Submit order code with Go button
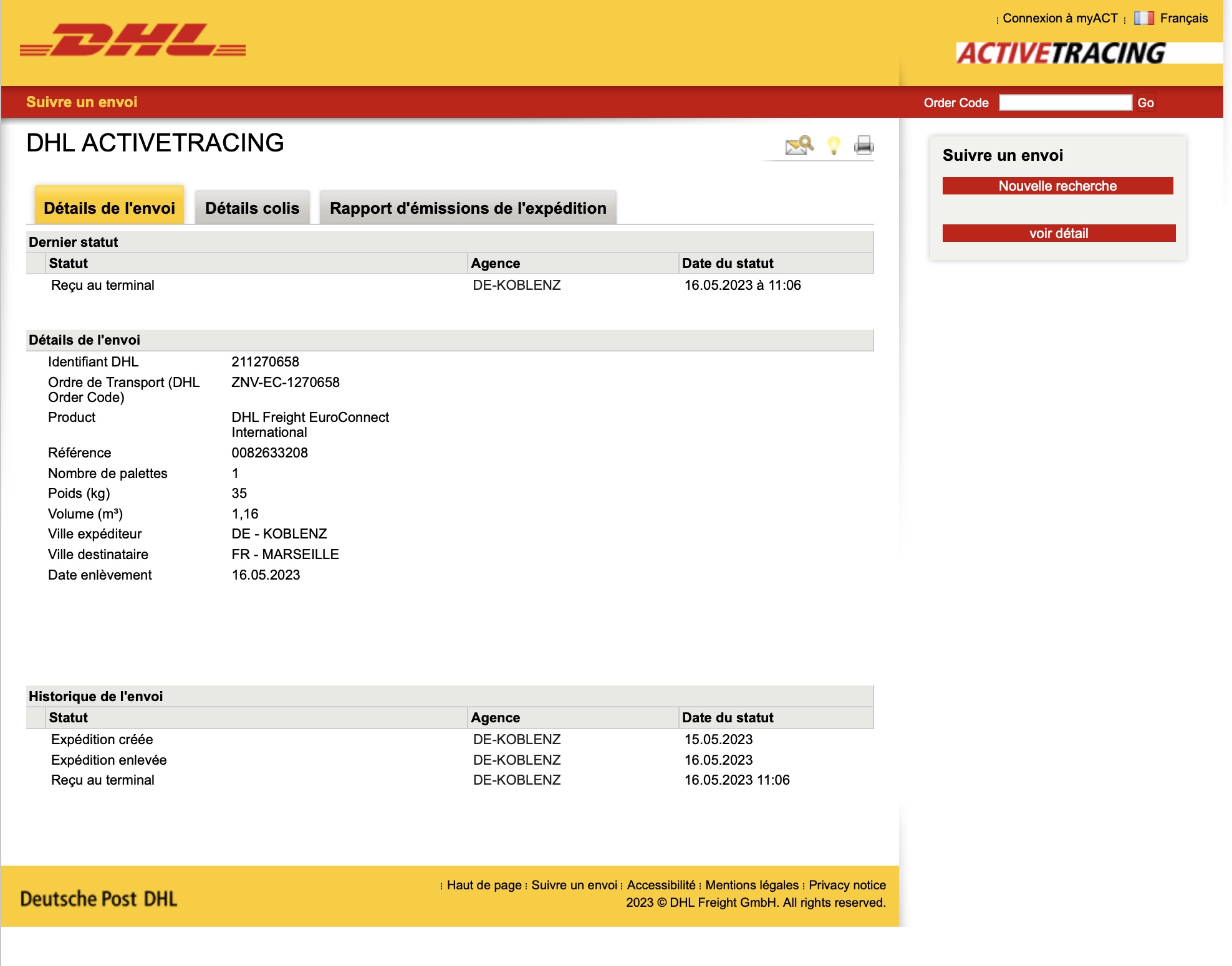 pos(1145,103)
